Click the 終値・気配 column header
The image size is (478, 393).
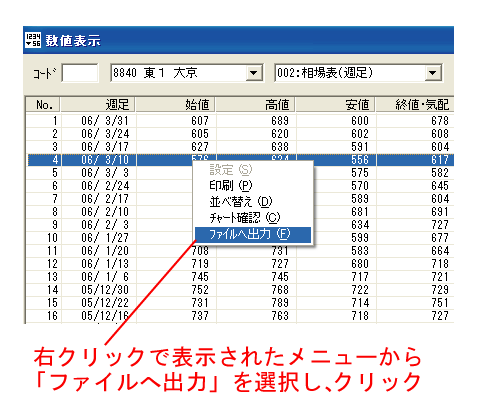(415, 105)
